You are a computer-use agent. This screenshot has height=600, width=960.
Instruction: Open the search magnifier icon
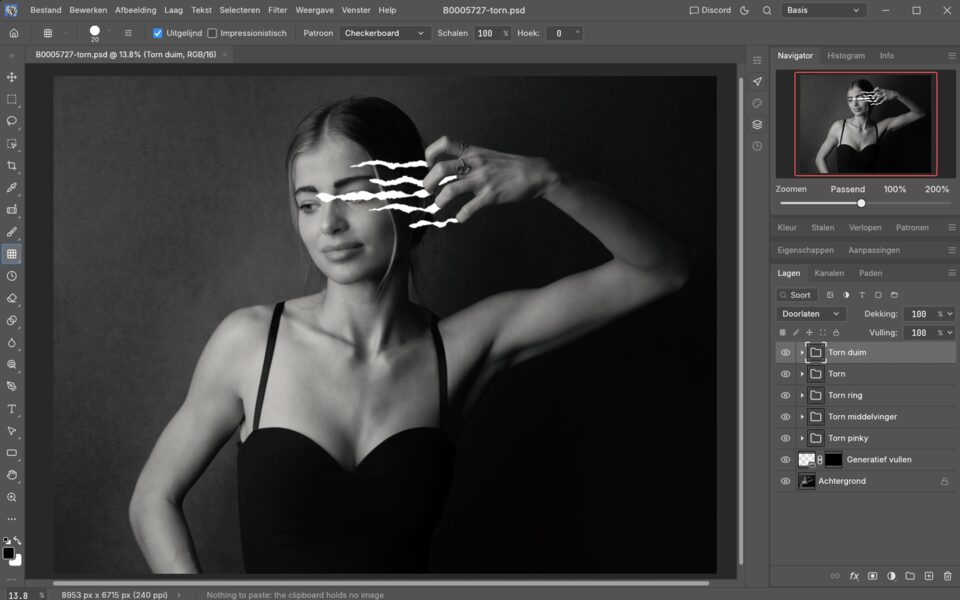point(767,10)
